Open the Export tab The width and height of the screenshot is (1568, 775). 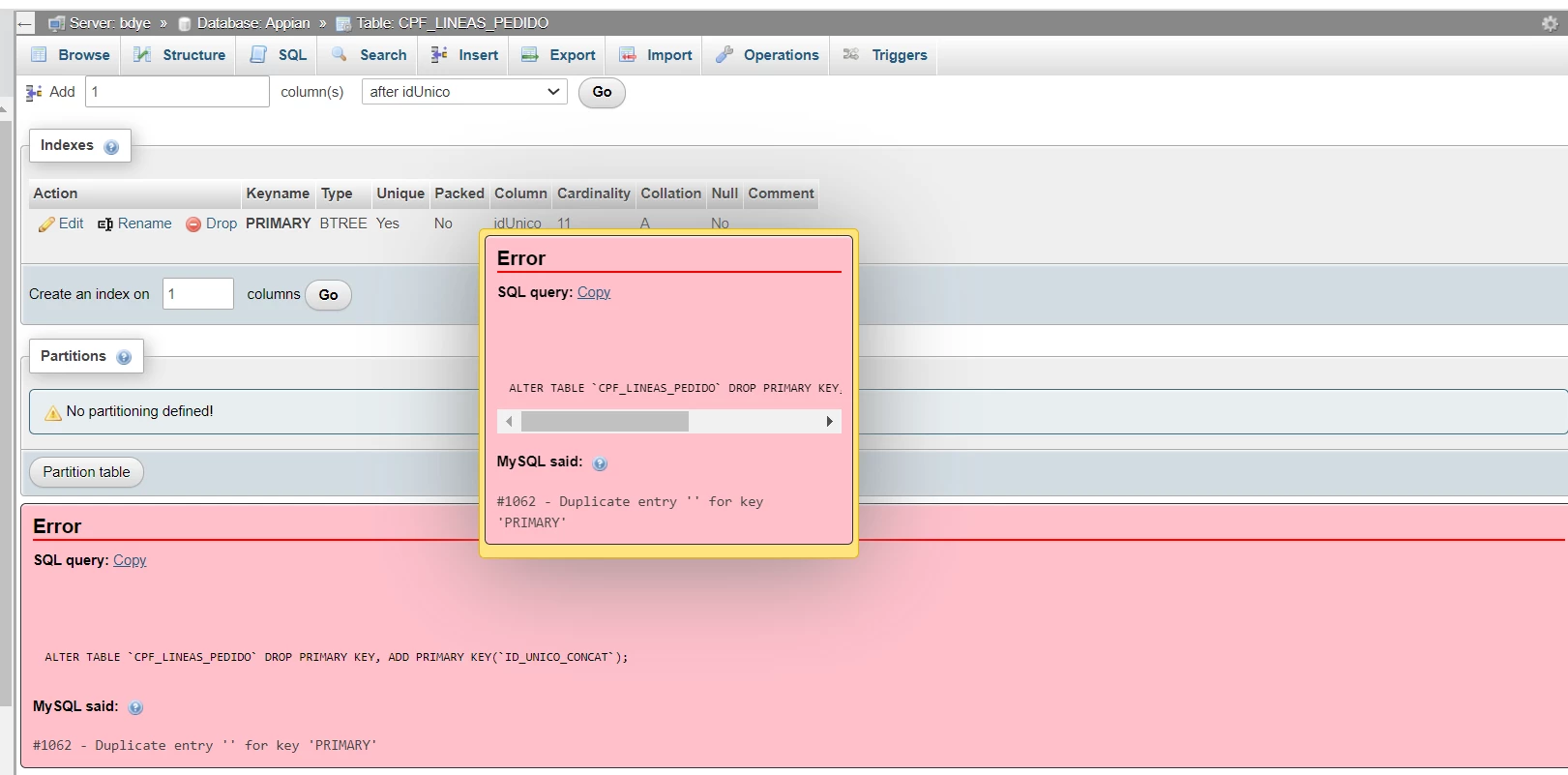(559, 55)
